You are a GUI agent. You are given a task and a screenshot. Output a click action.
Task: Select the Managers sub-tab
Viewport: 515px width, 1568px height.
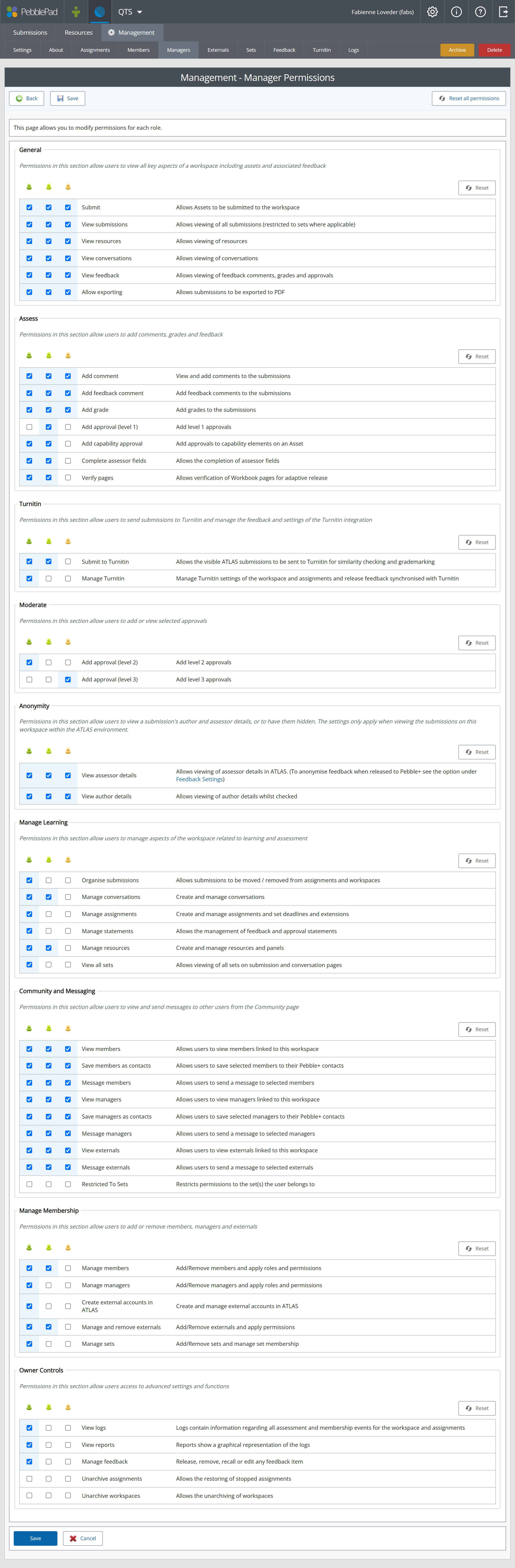click(179, 50)
